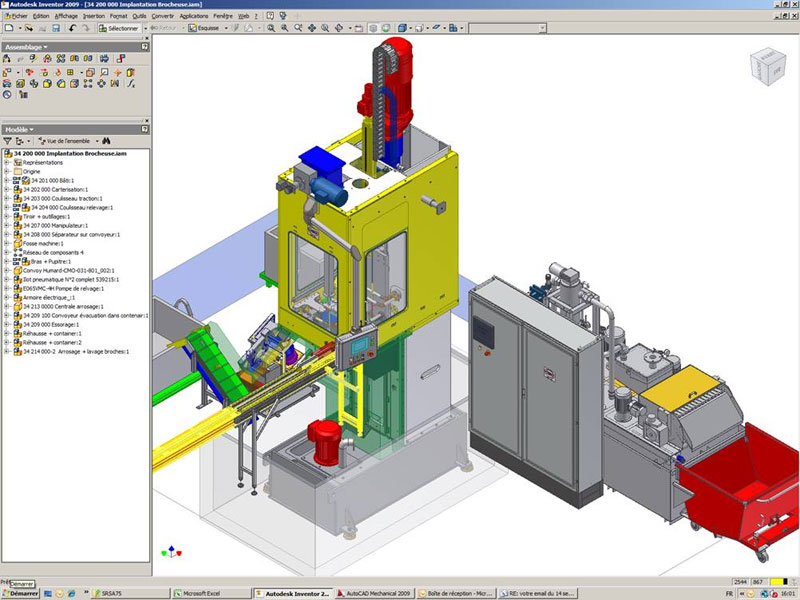Click the Save icon in the toolbar
This screenshot has width=800, height=600.
(x=55, y=28)
